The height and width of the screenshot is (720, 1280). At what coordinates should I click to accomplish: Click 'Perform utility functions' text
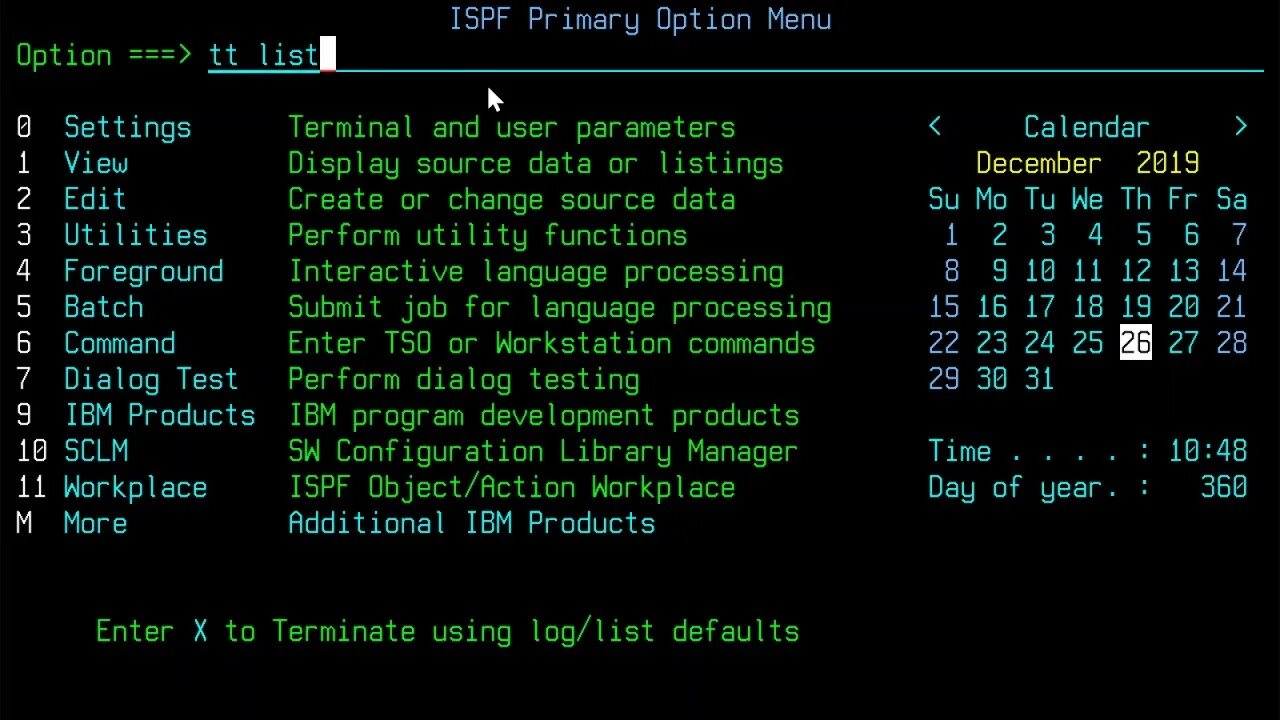click(x=487, y=235)
